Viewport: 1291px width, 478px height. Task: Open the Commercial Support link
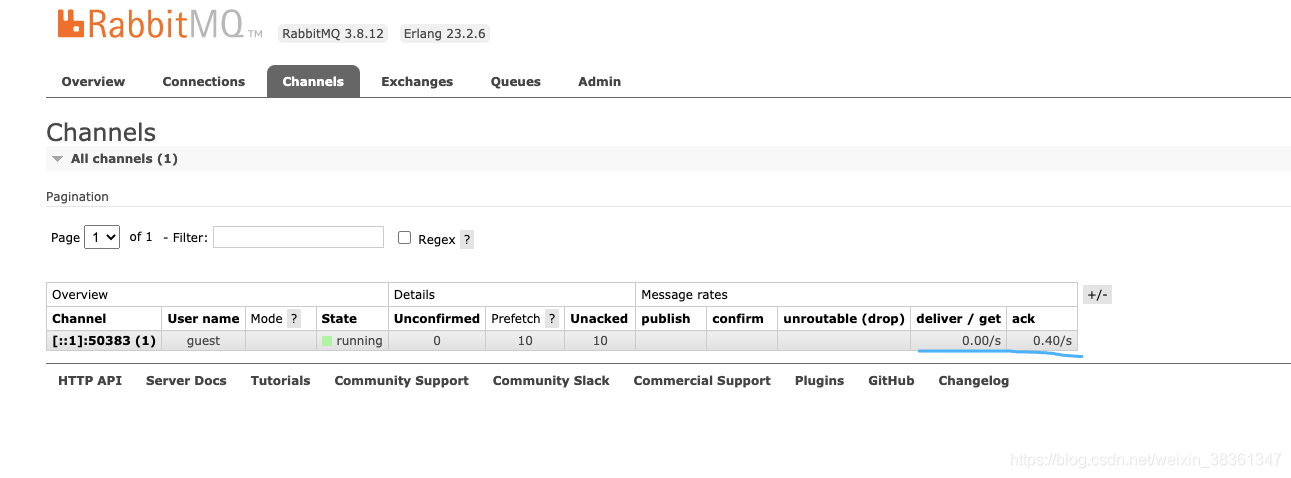pos(702,381)
